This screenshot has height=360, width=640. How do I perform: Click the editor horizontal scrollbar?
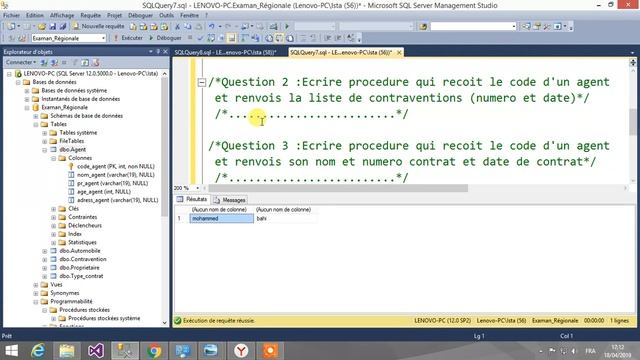(x=338, y=188)
